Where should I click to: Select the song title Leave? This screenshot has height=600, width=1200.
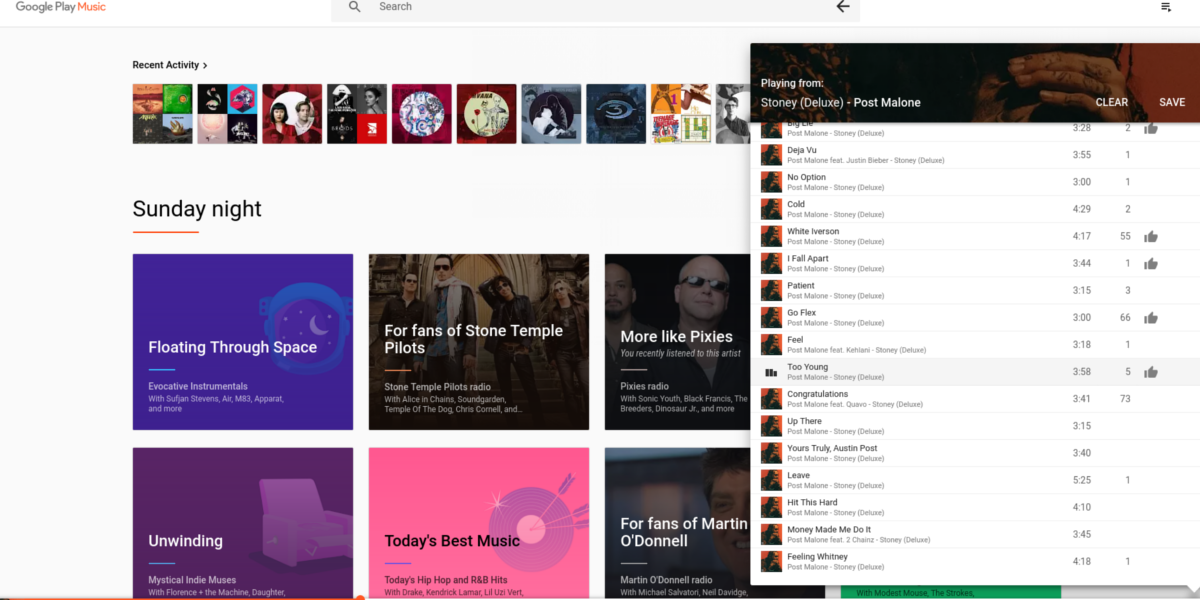798,475
